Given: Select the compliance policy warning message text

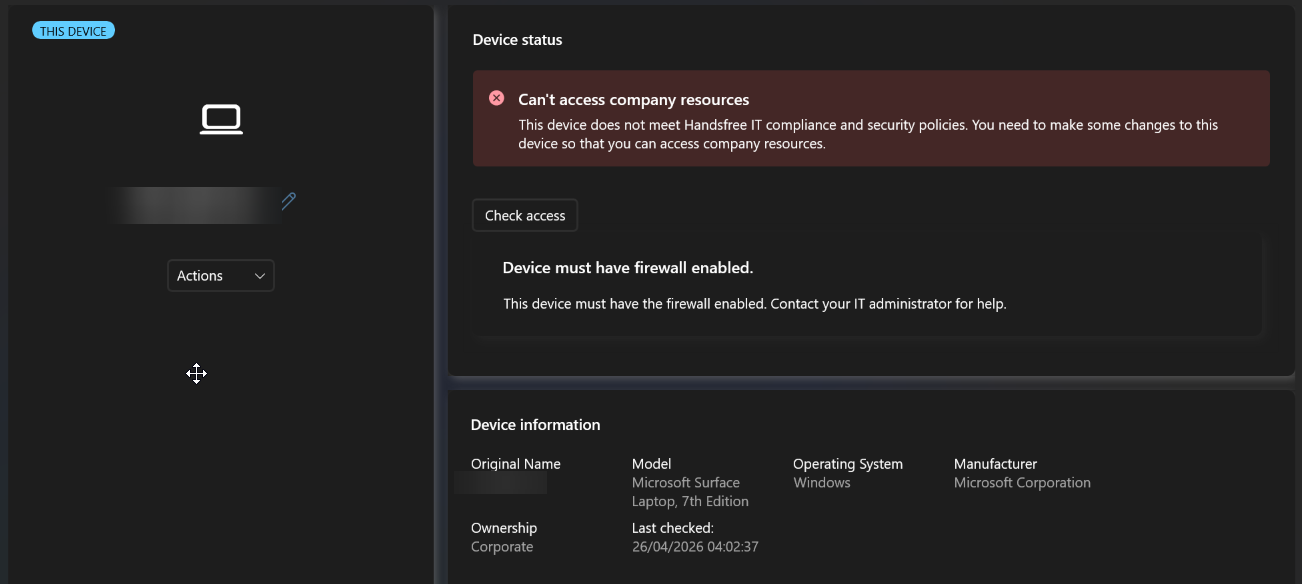Looking at the screenshot, I should point(867,134).
